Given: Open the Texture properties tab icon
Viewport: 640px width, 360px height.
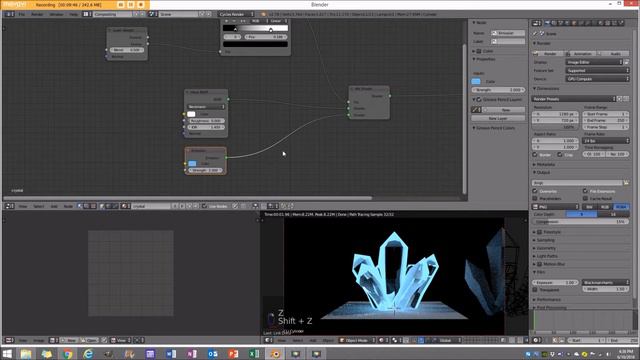Looking at the screenshot, I should (607, 23).
